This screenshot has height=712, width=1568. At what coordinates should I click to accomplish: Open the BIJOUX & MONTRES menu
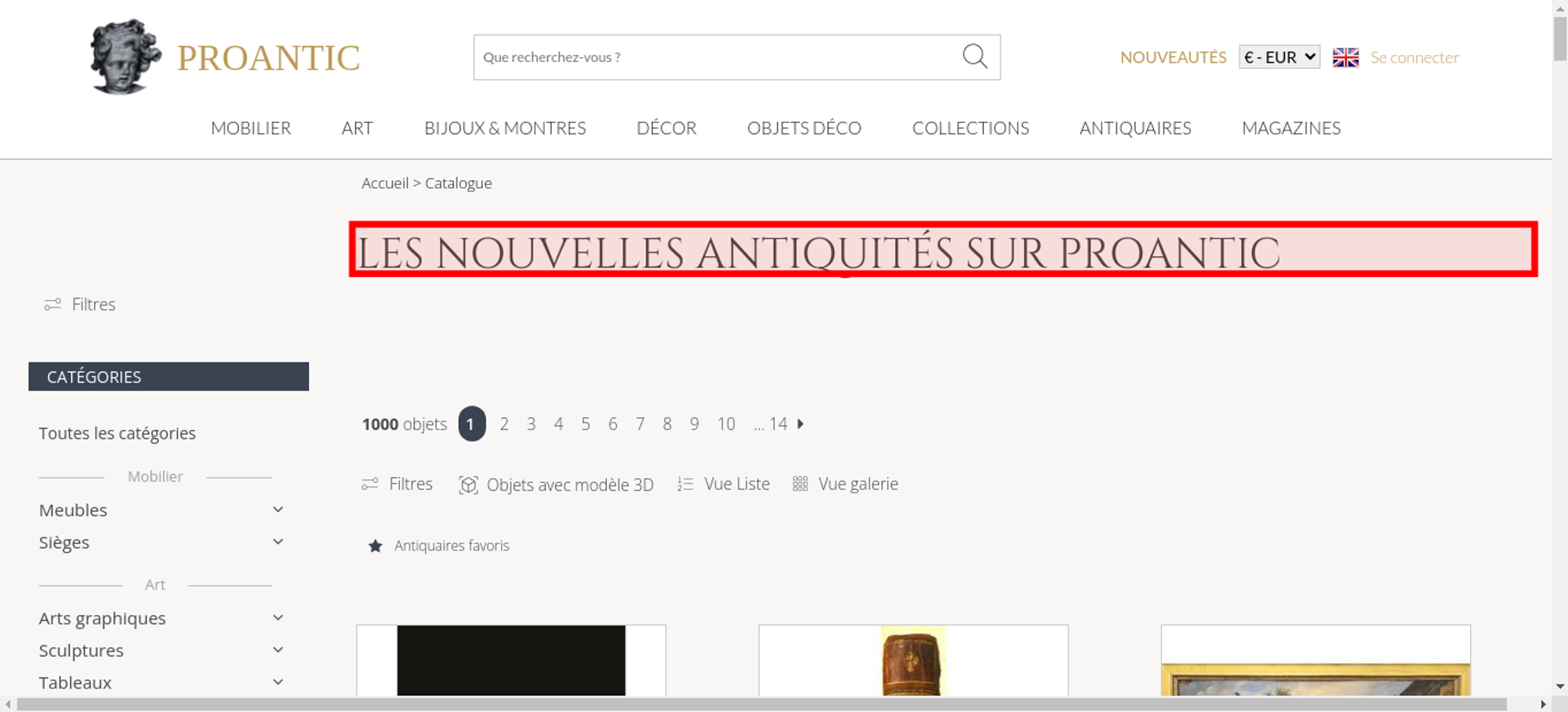point(505,128)
